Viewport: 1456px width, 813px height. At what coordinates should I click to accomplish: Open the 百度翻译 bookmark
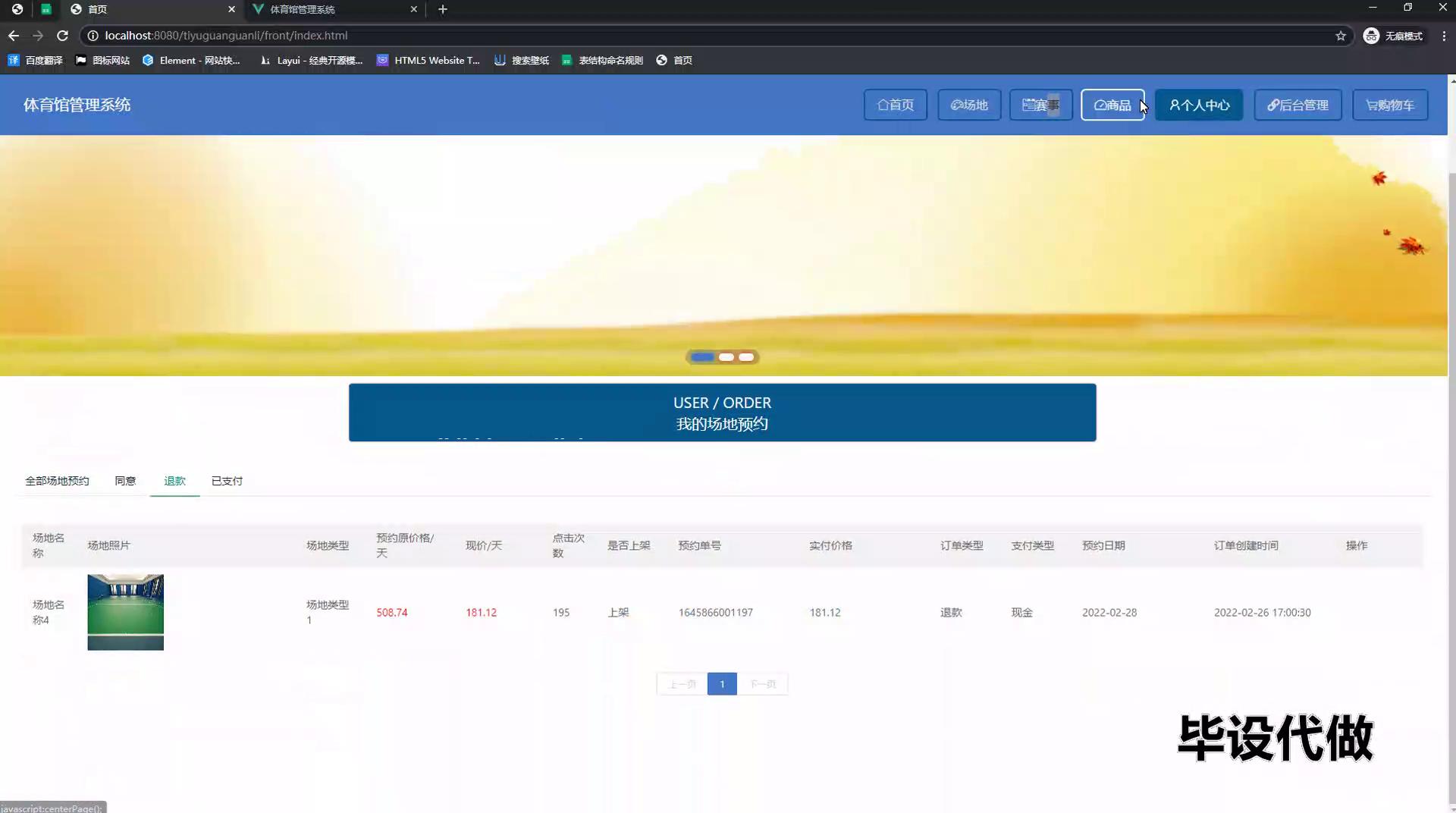[x=36, y=60]
